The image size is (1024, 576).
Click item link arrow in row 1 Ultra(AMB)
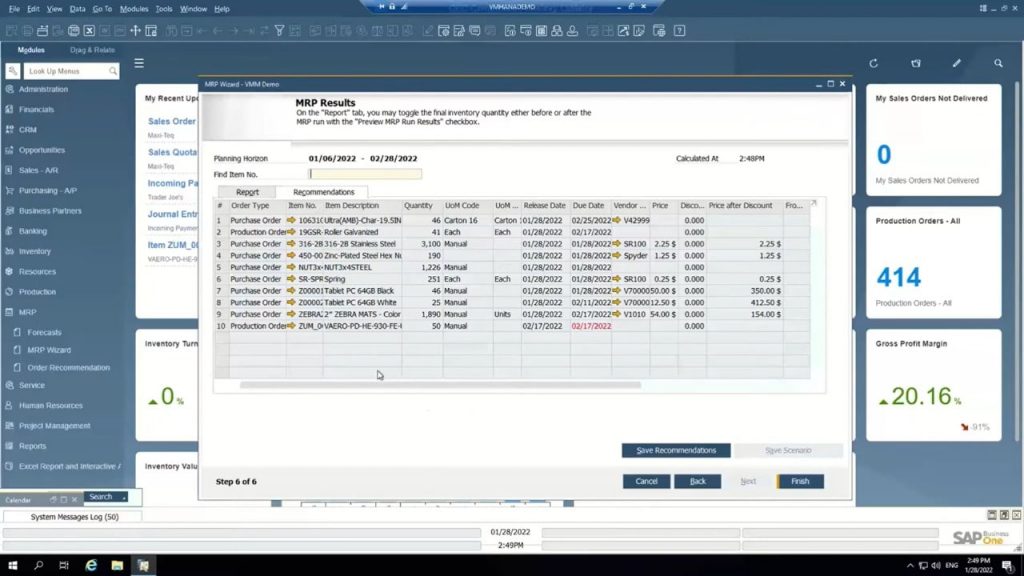[291, 220]
